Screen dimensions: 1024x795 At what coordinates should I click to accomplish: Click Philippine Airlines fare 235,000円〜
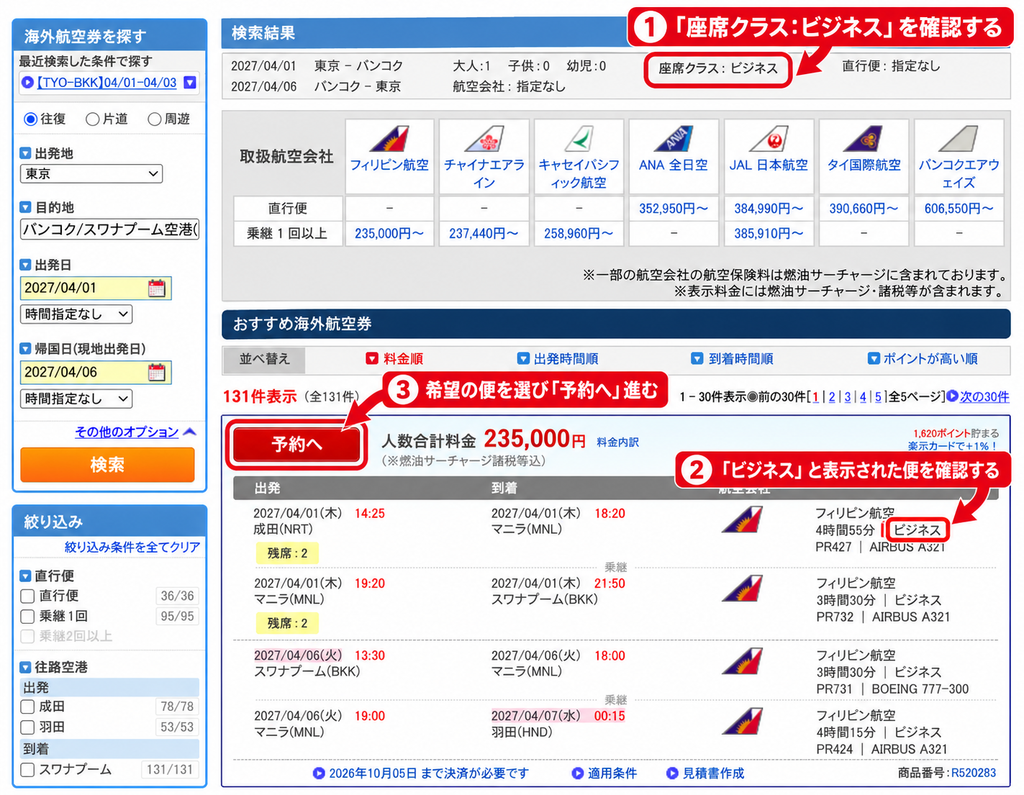coord(389,233)
